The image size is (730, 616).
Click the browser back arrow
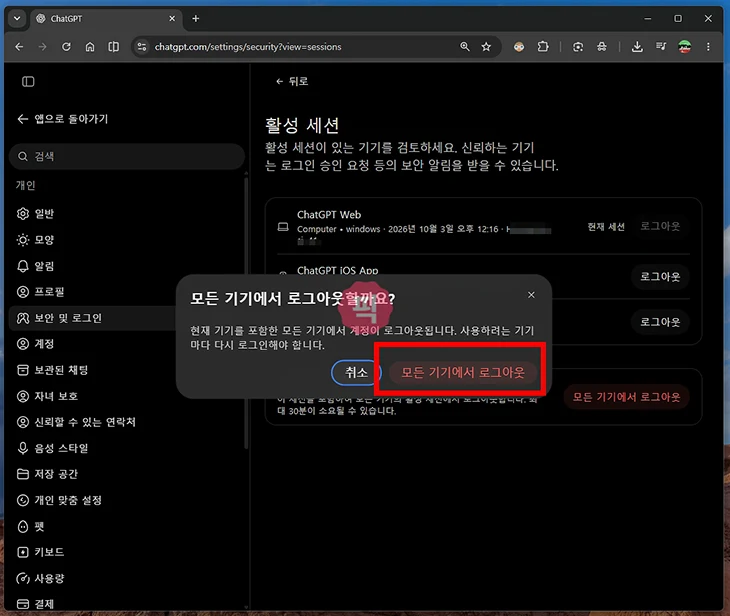tap(19, 47)
